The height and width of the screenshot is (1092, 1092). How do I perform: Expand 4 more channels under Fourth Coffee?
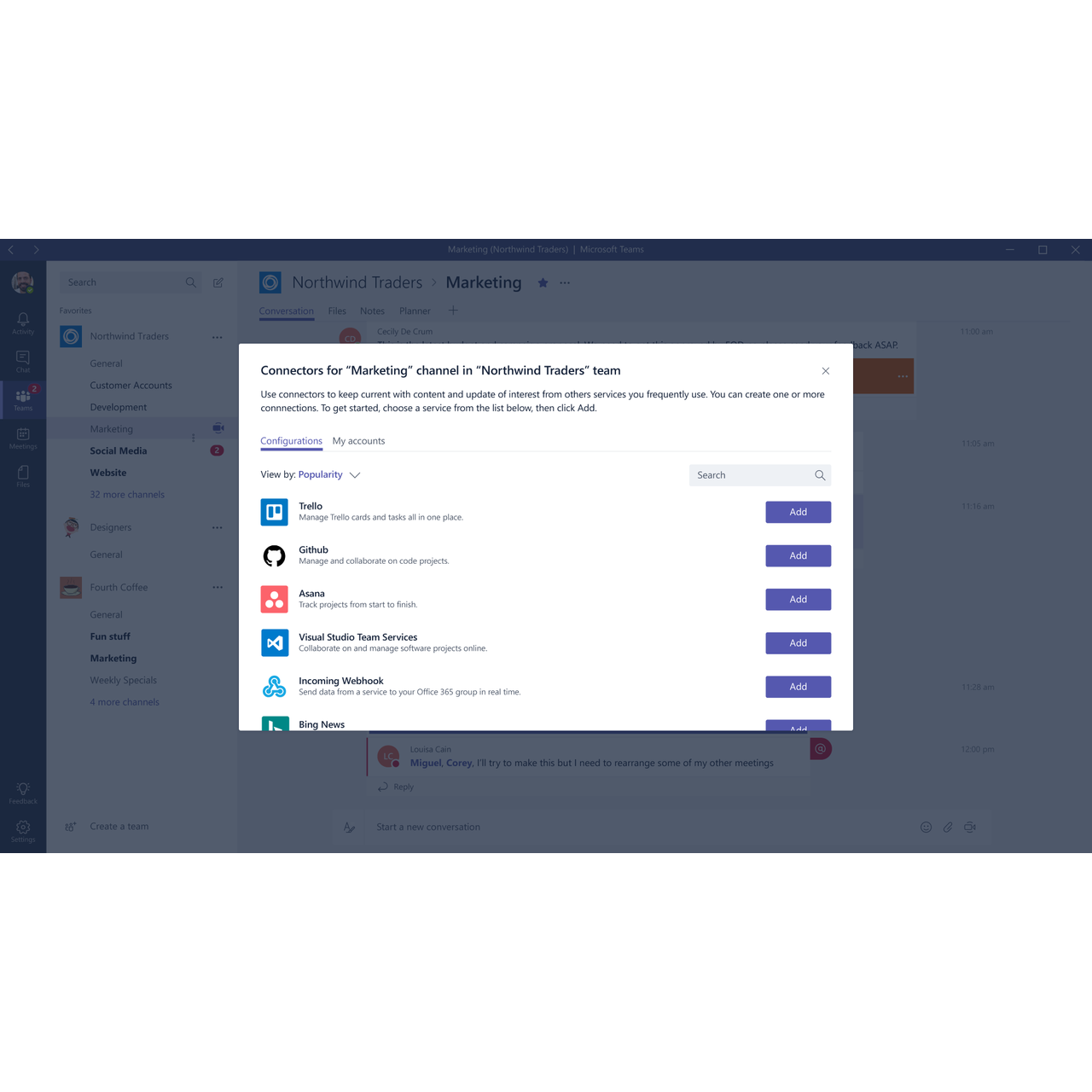pos(125,702)
